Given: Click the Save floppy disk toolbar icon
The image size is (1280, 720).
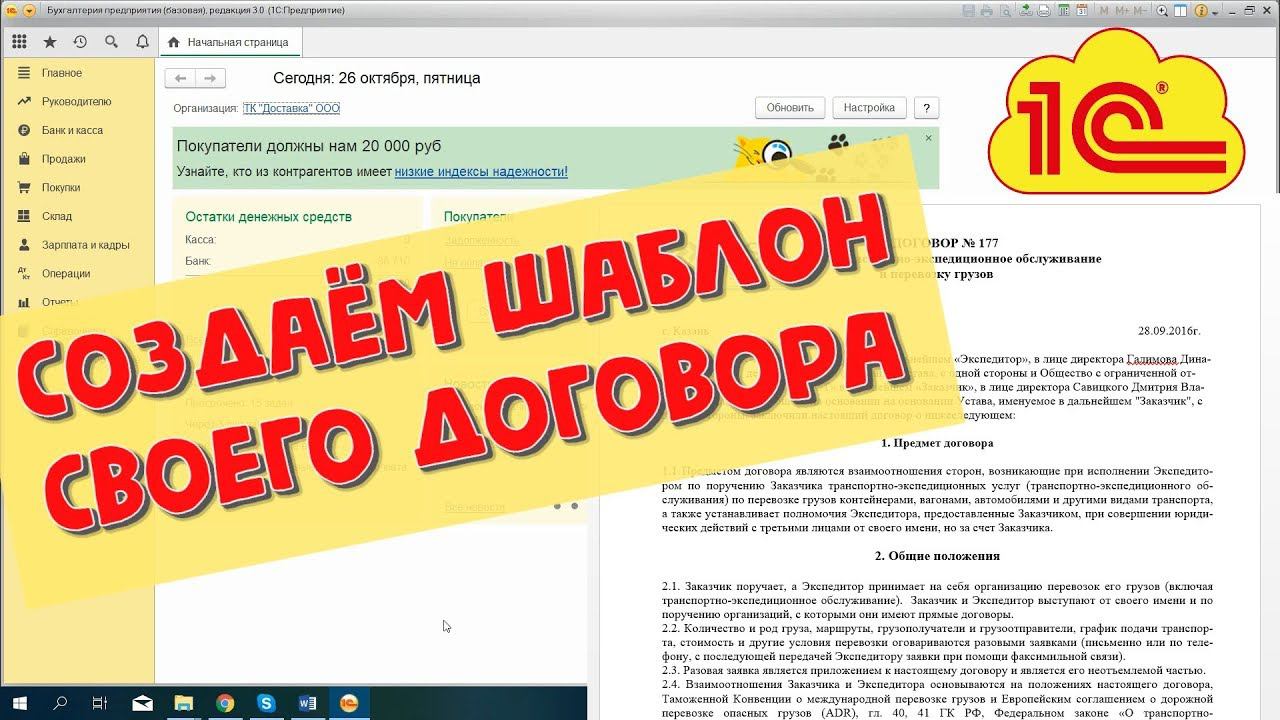Looking at the screenshot, I should (968, 10).
